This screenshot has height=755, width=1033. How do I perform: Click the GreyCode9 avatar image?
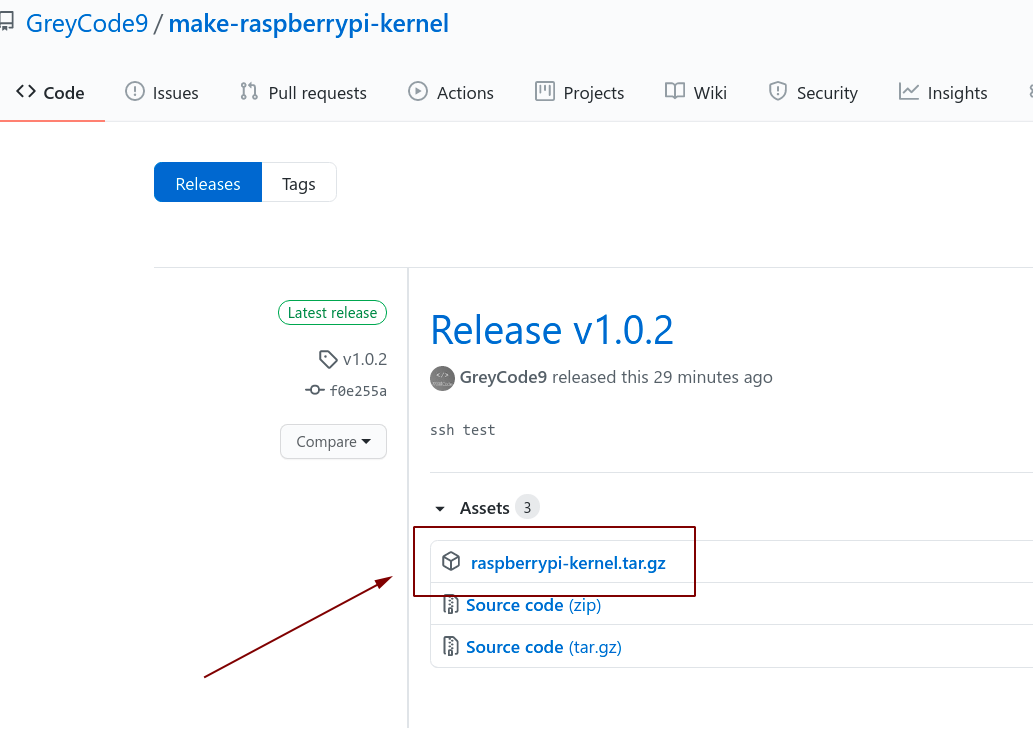click(x=442, y=378)
